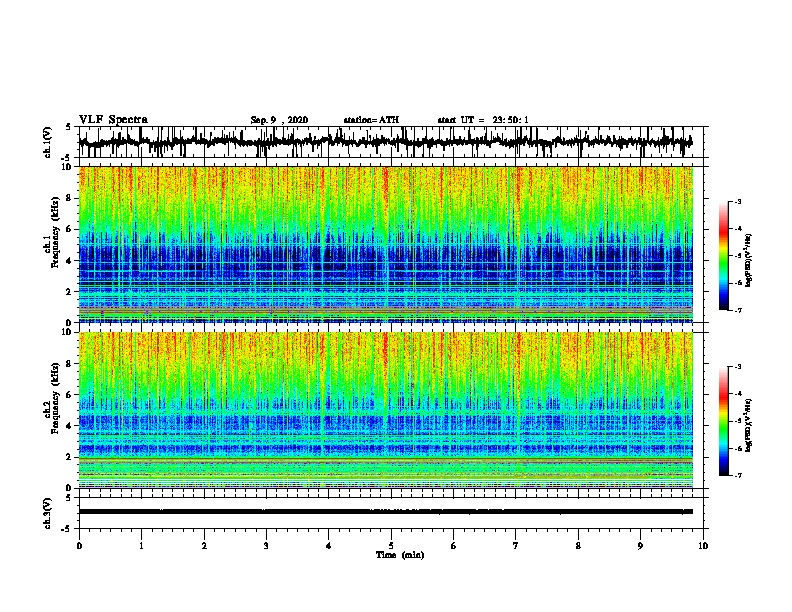This screenshot has width=792, height=612.
Task: Click the "-5" tick on ch.2 color bar
Action: click(738, 422)
